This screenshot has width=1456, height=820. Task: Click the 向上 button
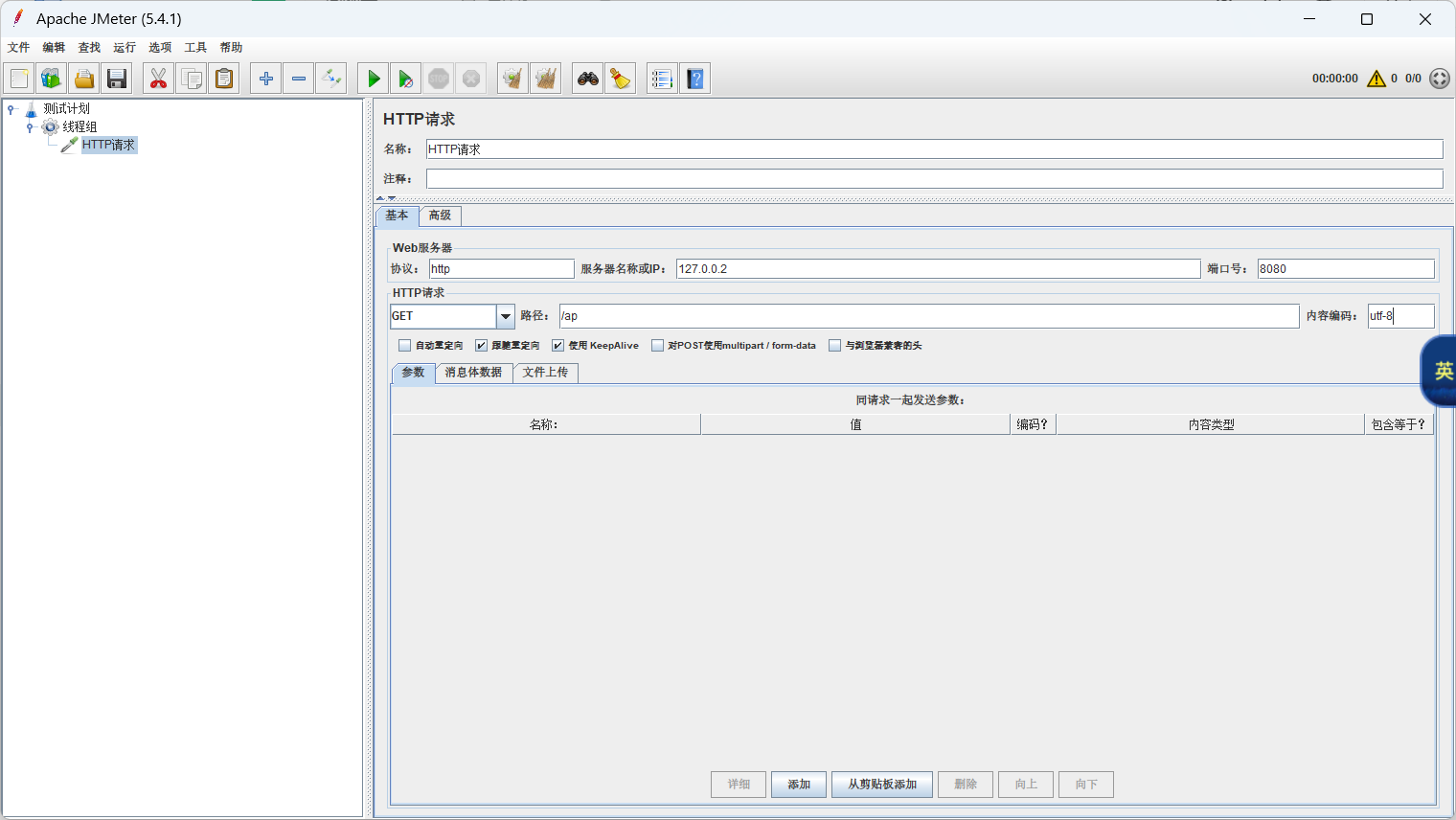tap(1026, 785)
